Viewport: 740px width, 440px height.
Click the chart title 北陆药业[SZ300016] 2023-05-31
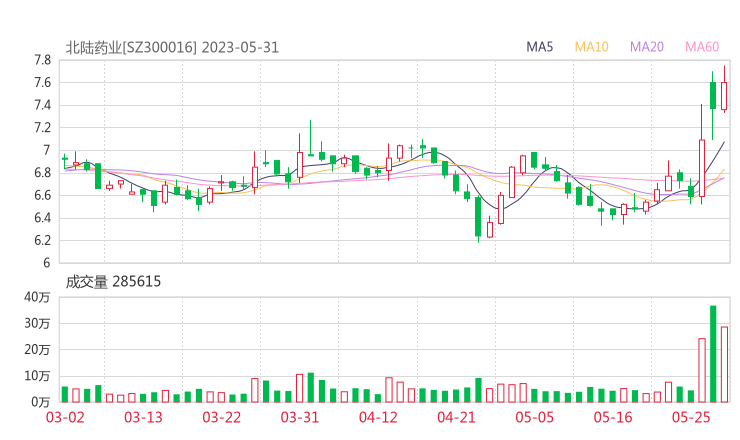(x=172, y=48)
